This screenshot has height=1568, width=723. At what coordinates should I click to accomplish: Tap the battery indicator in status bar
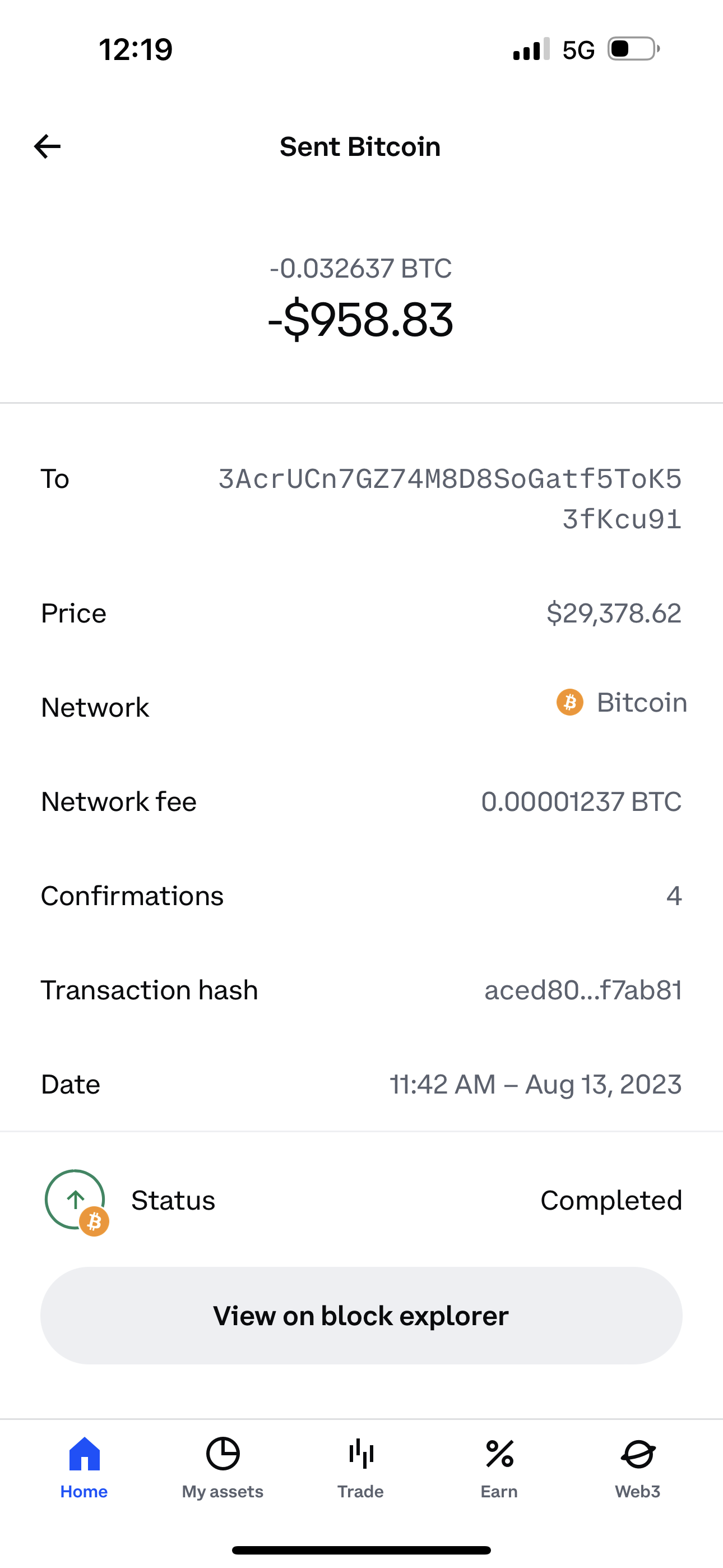(x=633, y=49)
